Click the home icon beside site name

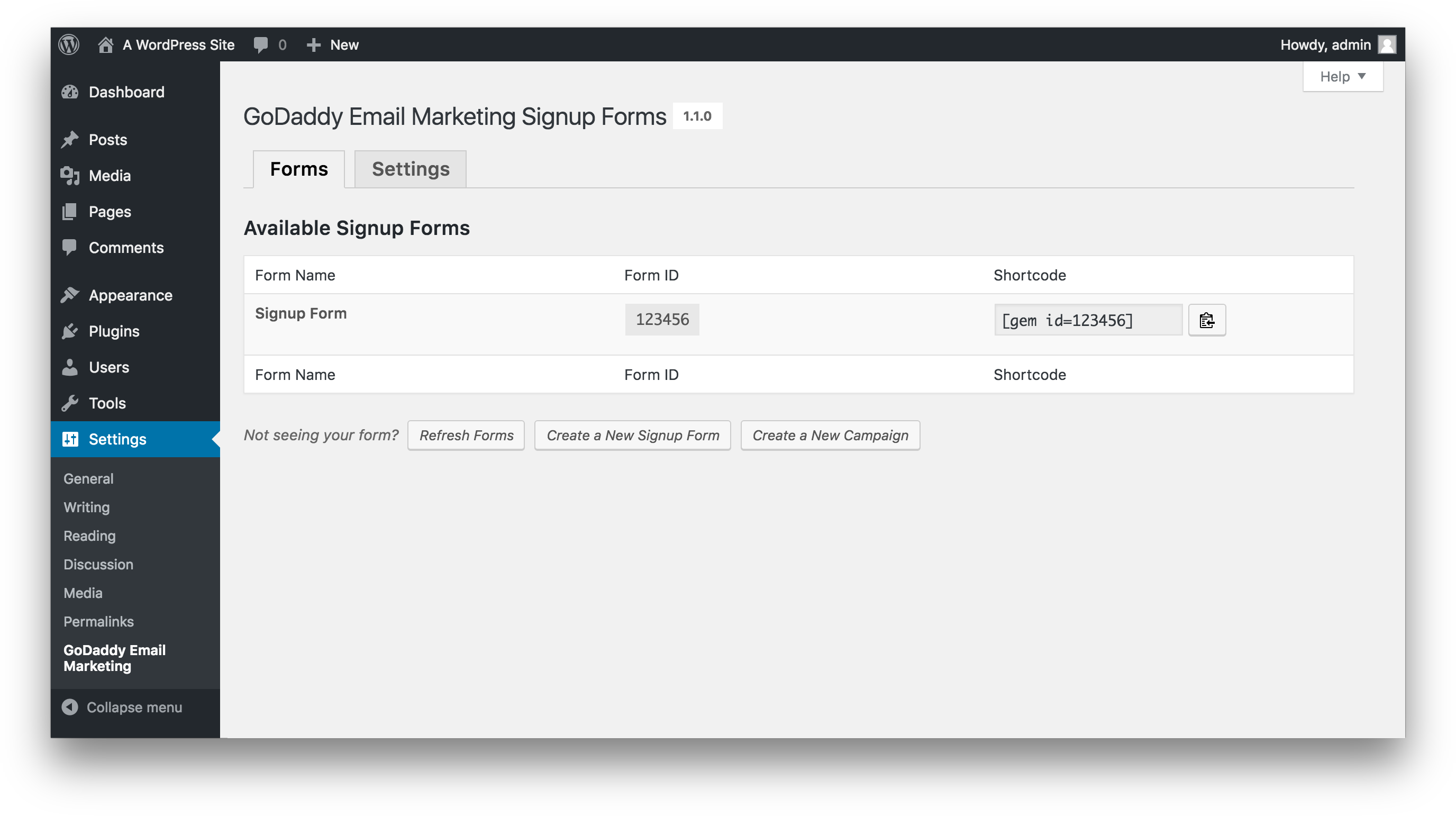(x=106, y=44)
